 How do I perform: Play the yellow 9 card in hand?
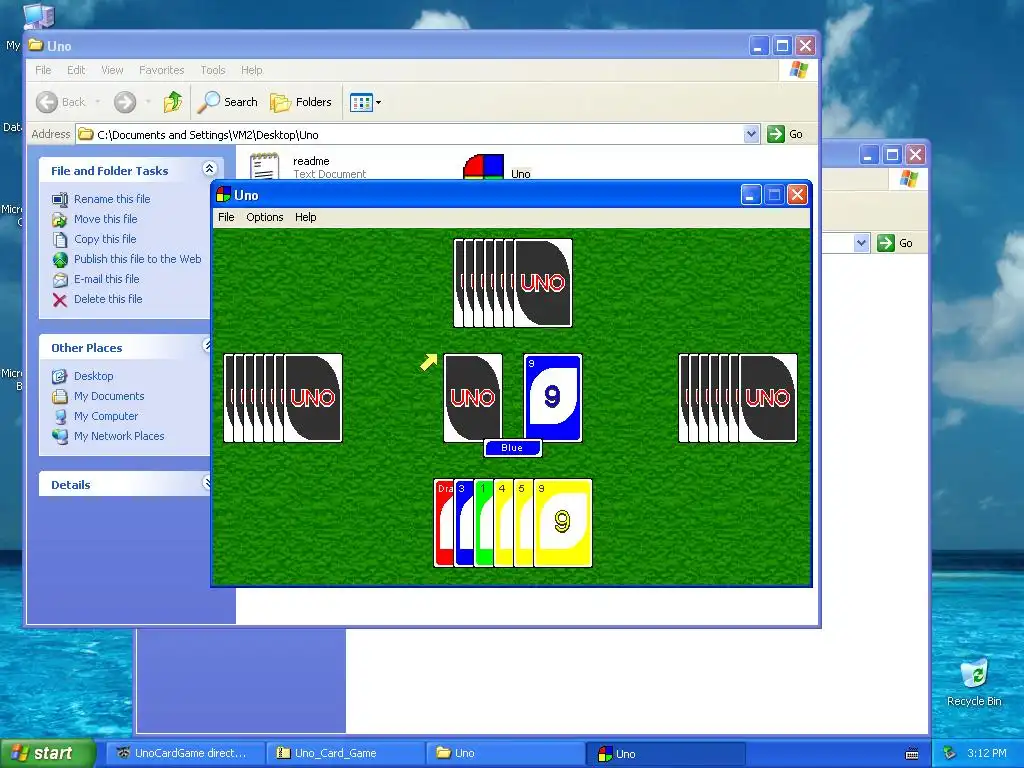[563, 522]
